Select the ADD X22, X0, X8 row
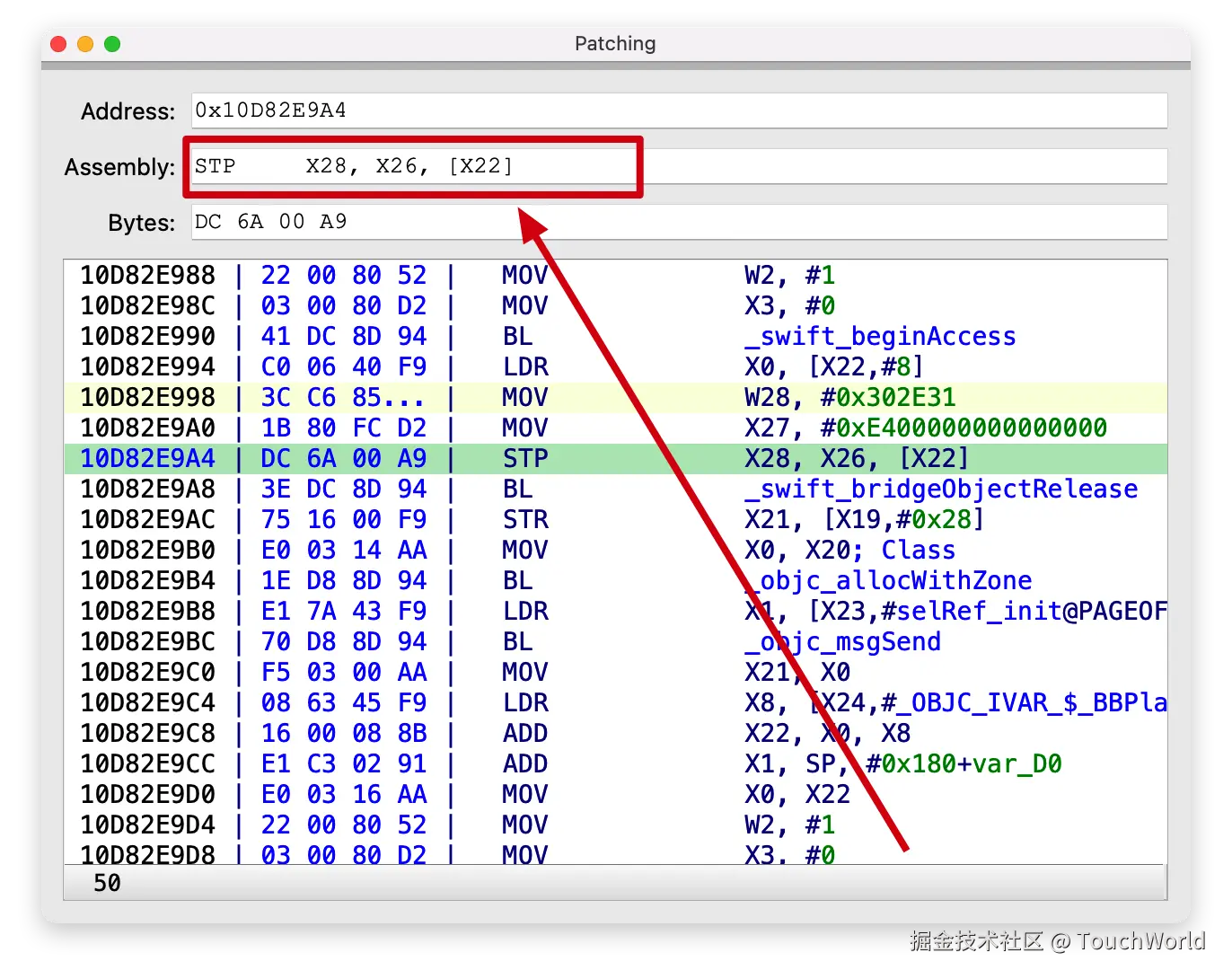 (615, 733)
